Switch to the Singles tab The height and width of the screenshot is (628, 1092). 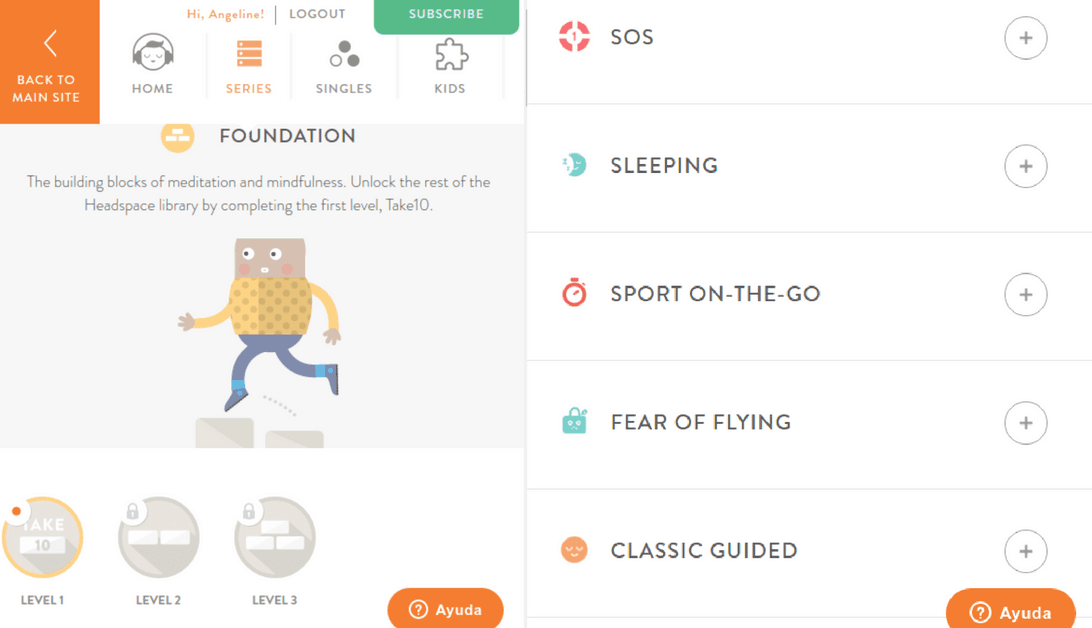pyautogui.click(x=344, y=65)
